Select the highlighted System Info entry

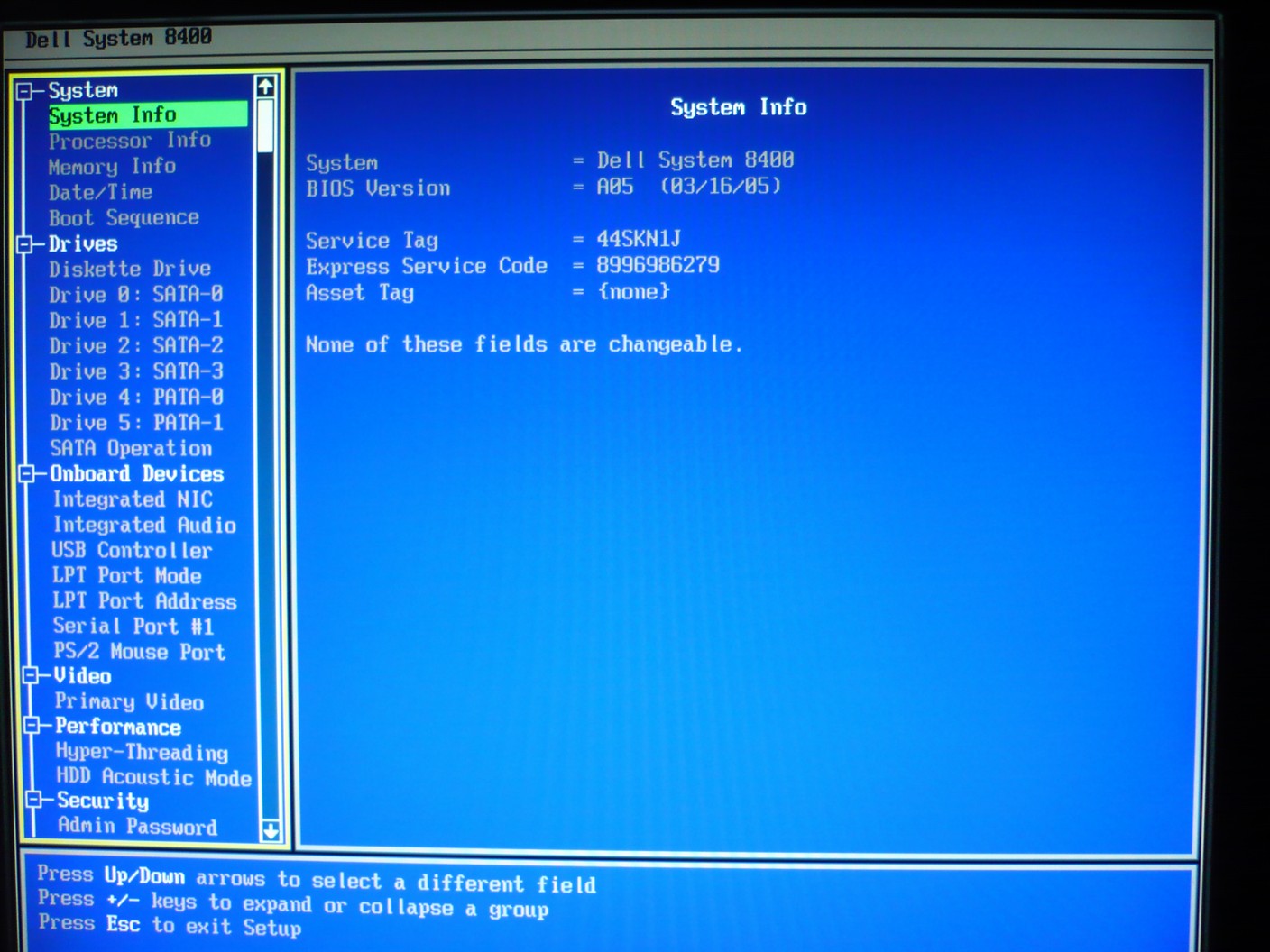[113, 115]
